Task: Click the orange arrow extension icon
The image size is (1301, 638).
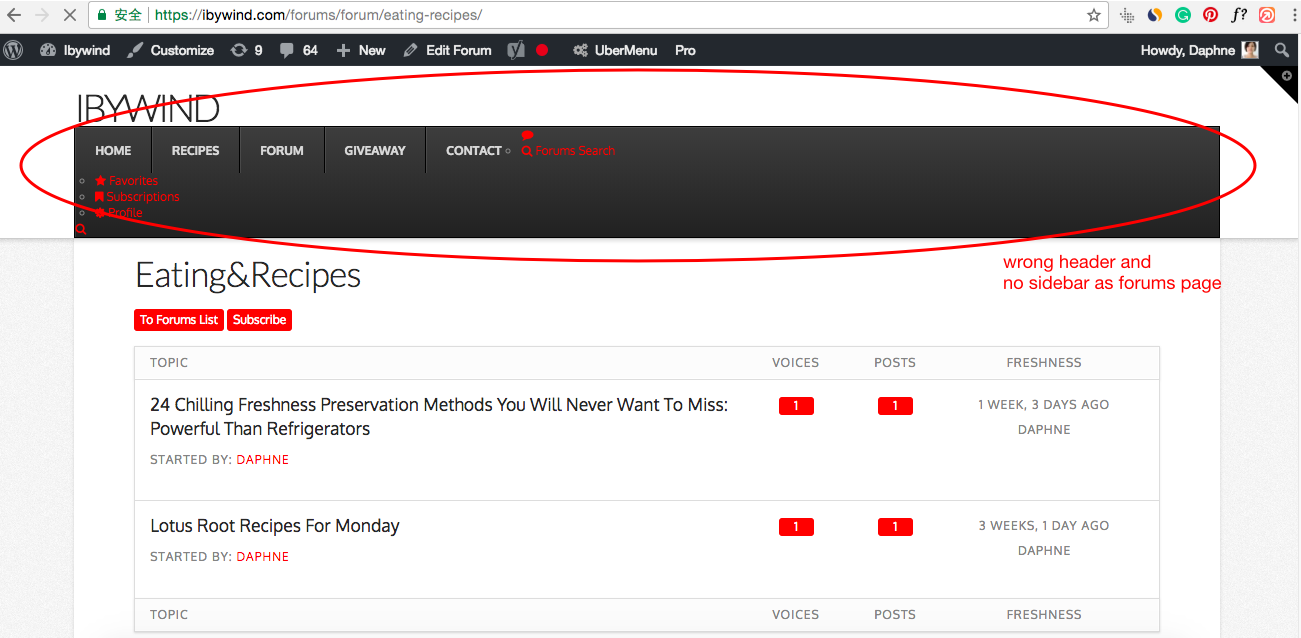Action: (x=1267, y=15)
